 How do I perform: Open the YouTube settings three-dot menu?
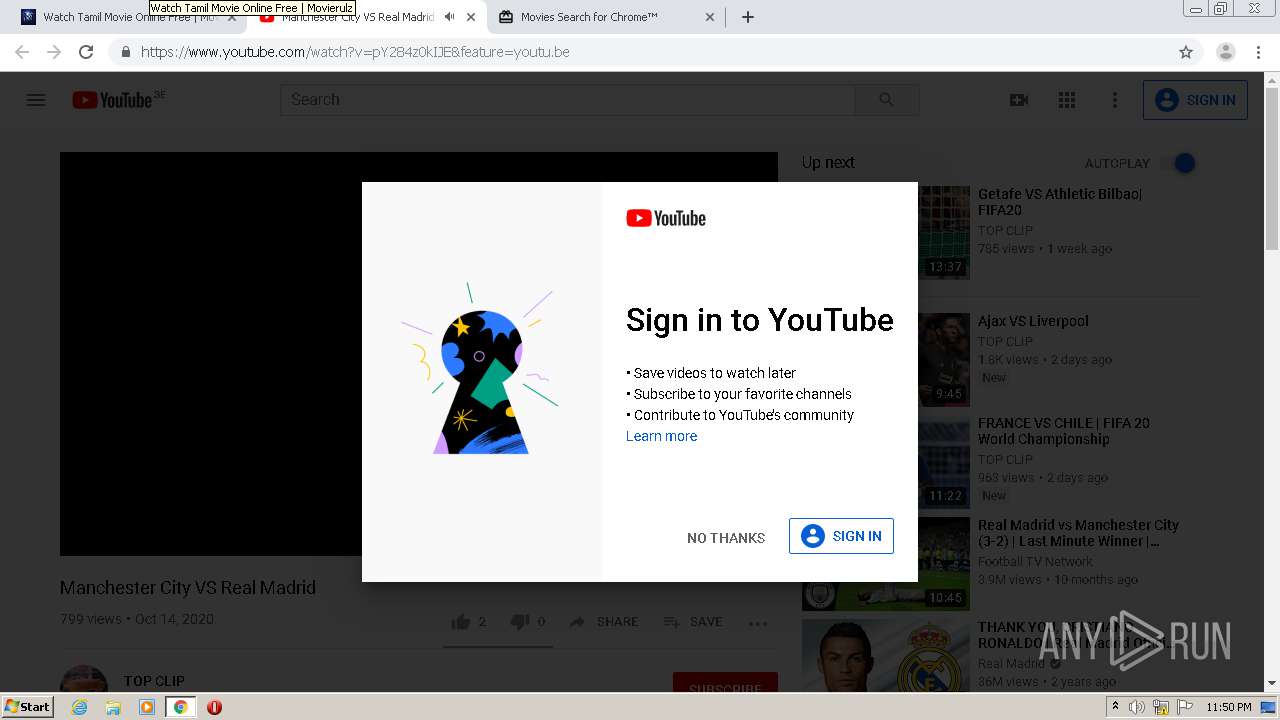pos(1115,100)
